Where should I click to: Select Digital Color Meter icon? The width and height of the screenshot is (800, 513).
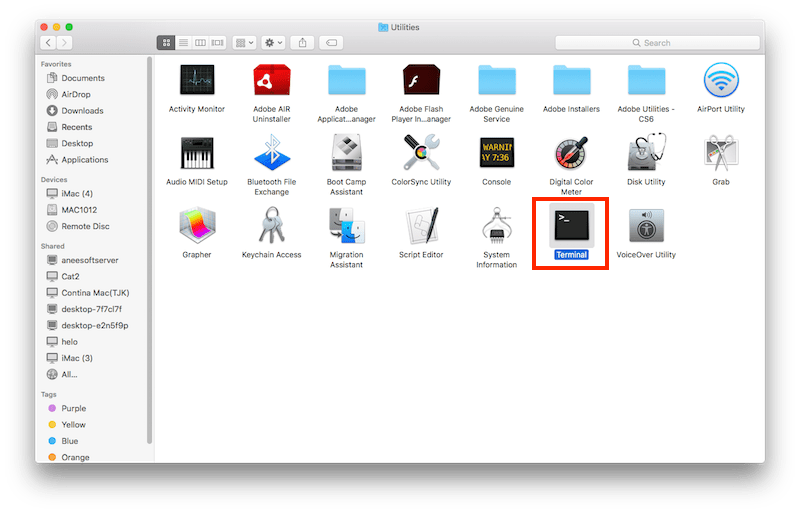pos(571,153)
